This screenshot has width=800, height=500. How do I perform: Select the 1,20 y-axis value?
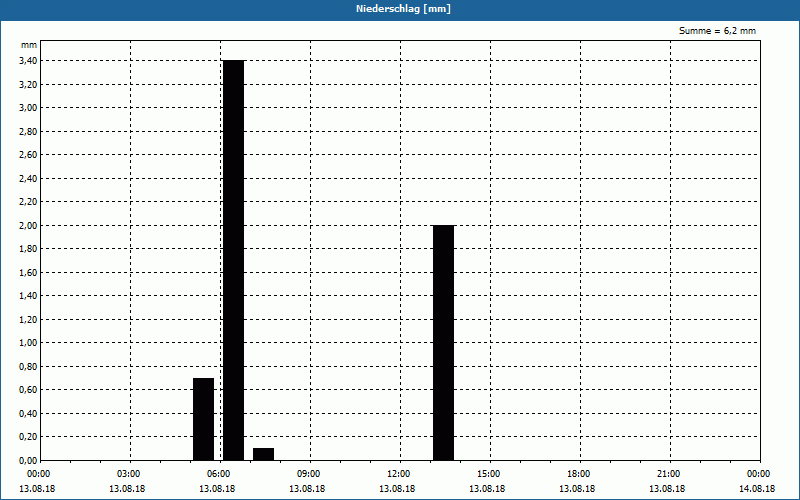pyautogui.click(x=28, y=319)
